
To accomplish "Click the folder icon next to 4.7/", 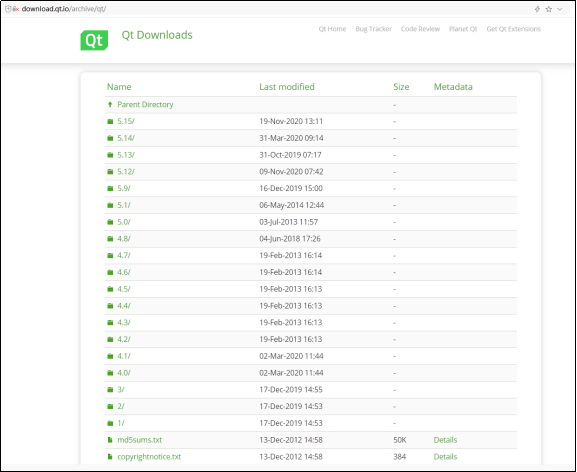I will click(x=110, y=255).
